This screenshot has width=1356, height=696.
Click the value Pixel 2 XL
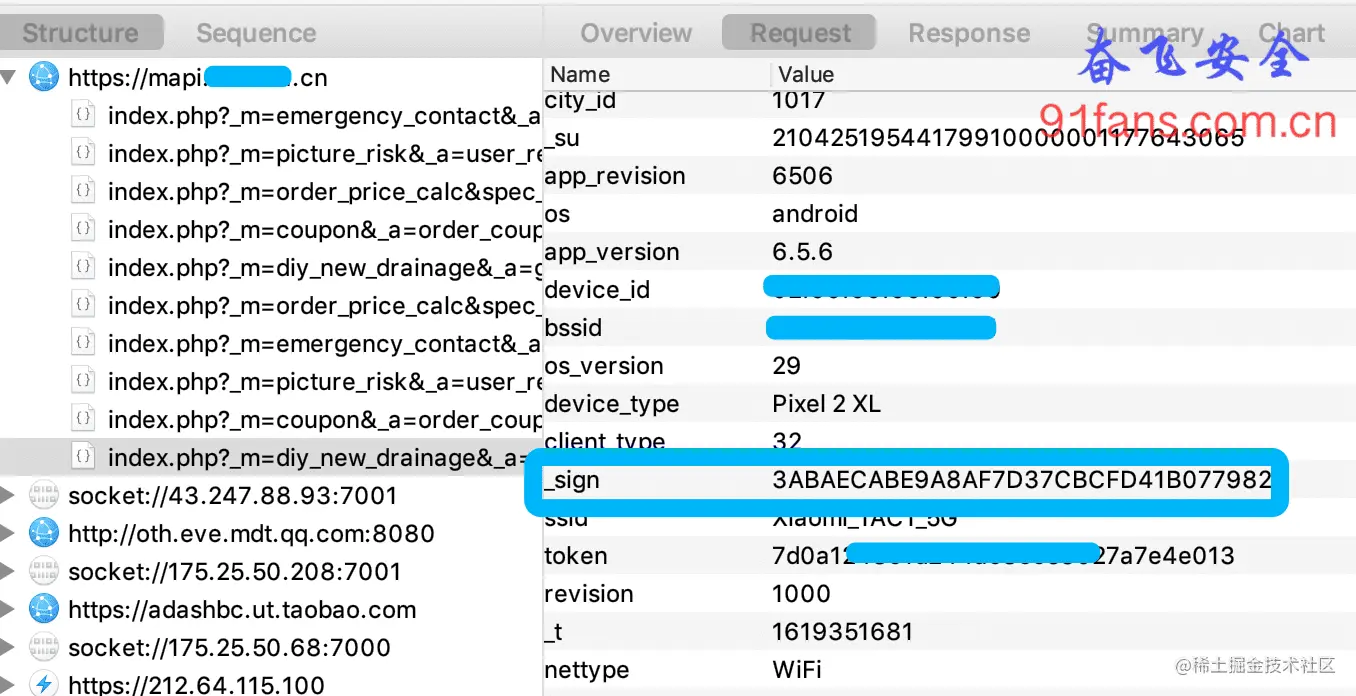(x=827, y=404)
